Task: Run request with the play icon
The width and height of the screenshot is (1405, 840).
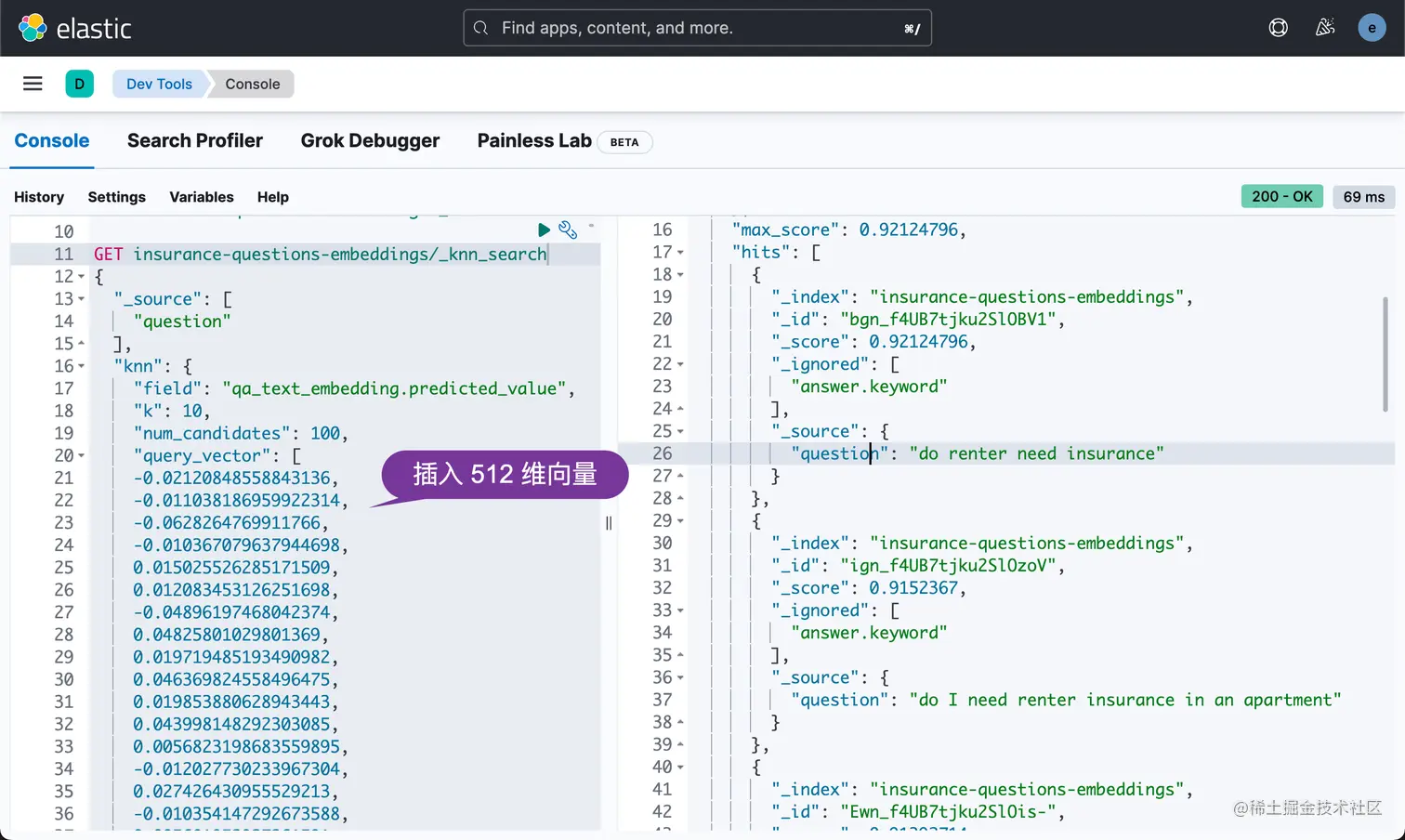Action: tap(544, 230)
